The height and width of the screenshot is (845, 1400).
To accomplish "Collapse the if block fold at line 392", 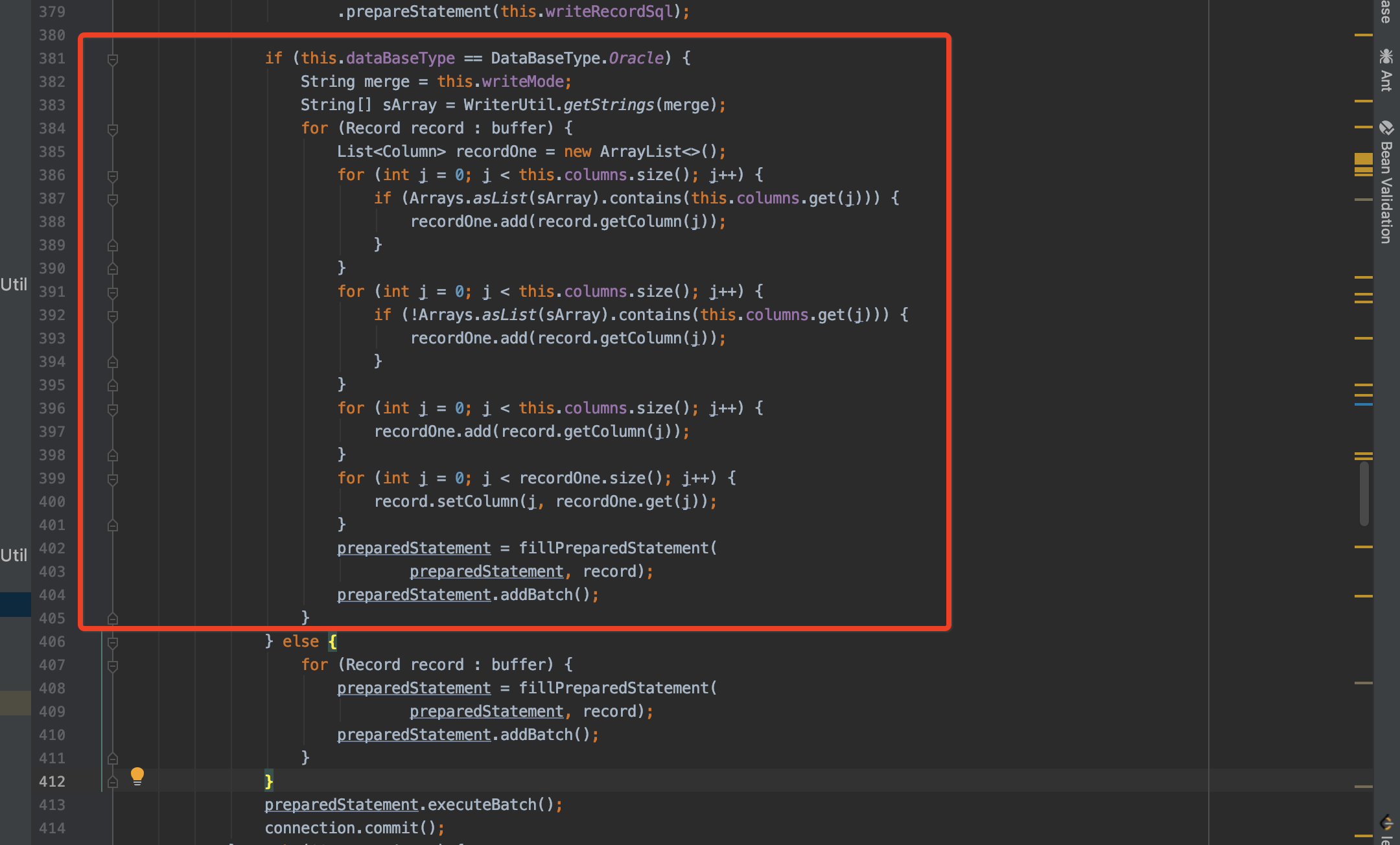I will click(x=113, y=316).
